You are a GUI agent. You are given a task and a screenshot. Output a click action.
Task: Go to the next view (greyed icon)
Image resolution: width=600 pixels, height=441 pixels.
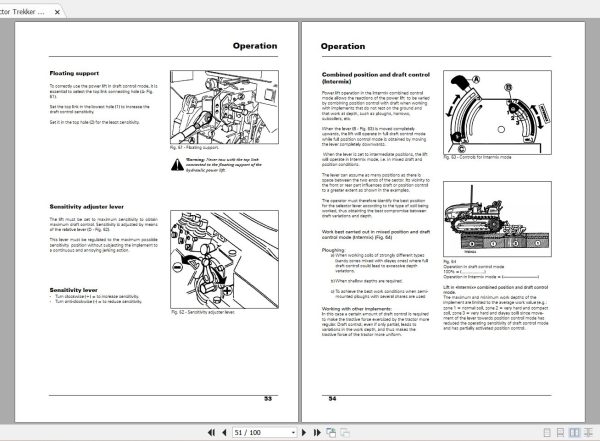[345, 433]
